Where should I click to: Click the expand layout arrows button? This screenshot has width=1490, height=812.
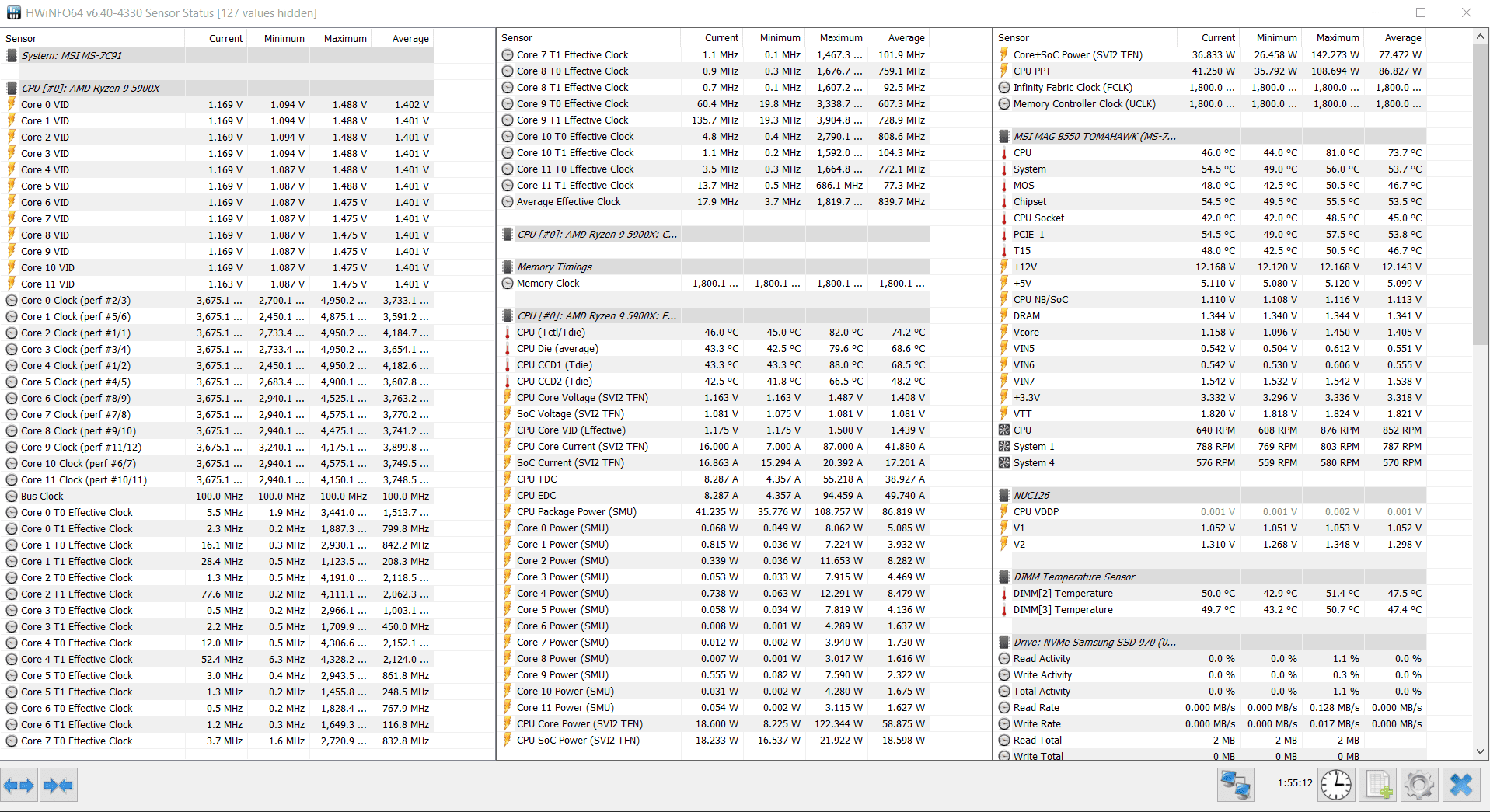(19, 786)
